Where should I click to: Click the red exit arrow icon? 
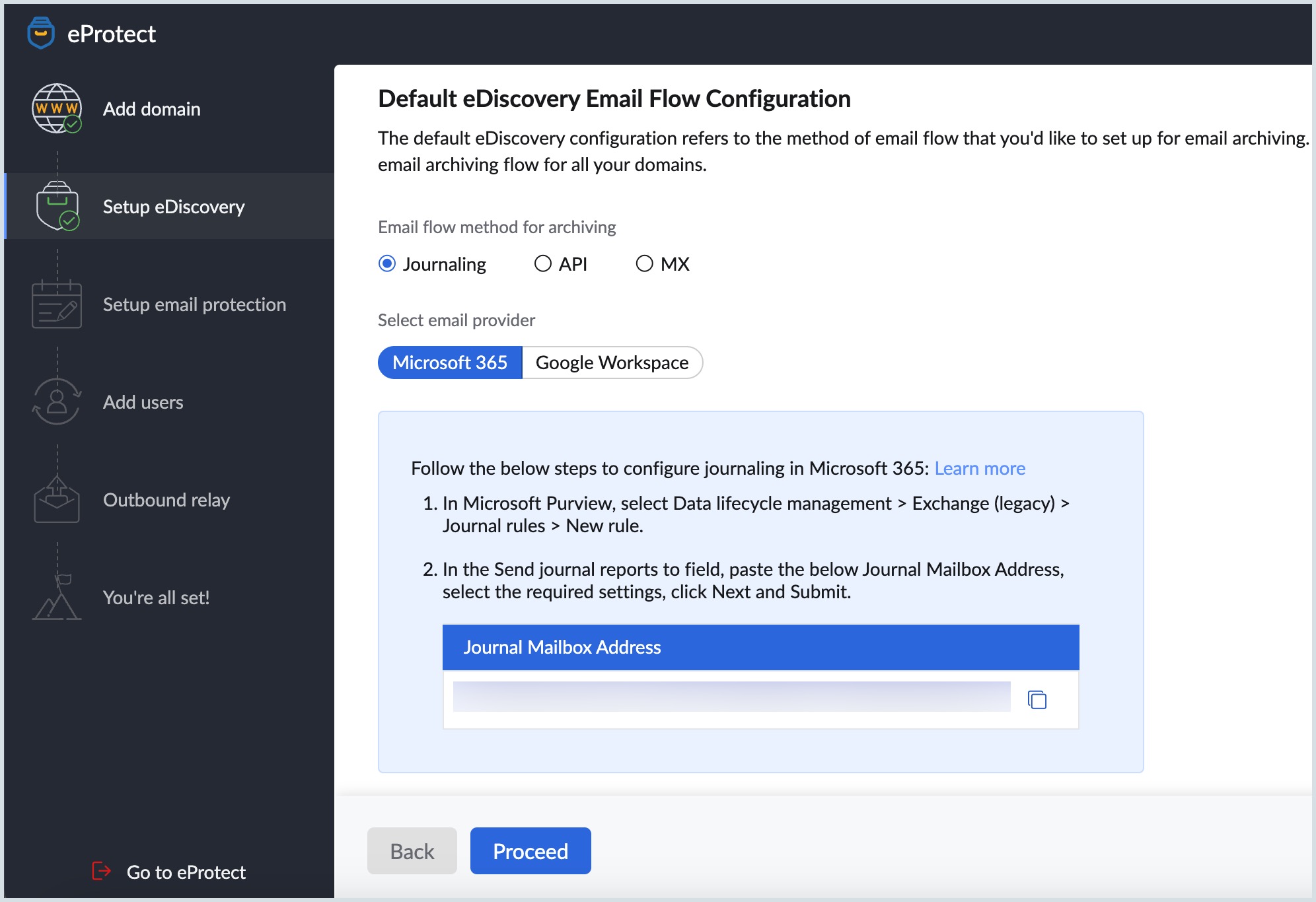(101, 872)
